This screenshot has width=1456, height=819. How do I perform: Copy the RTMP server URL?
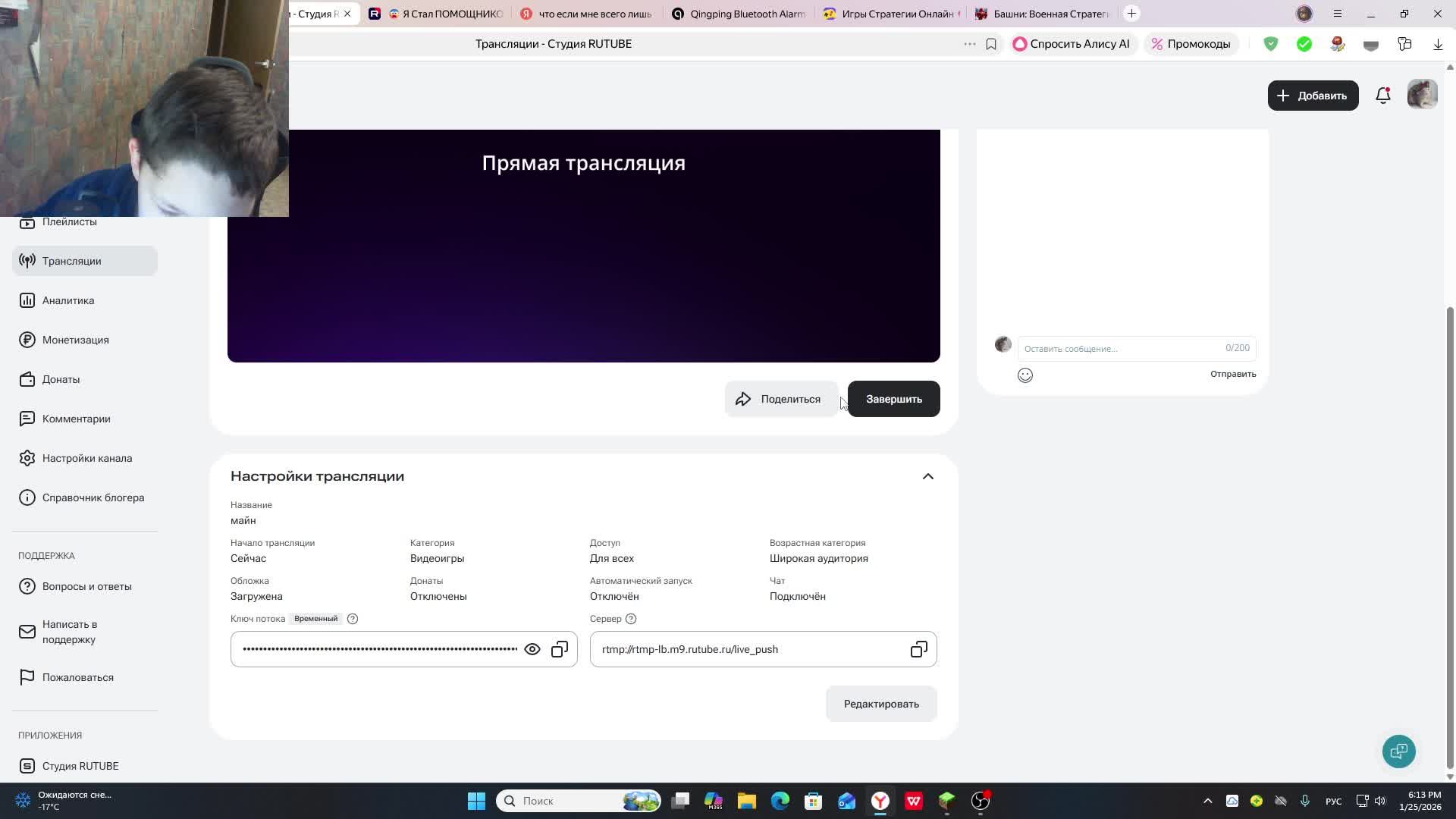(918, 649)
